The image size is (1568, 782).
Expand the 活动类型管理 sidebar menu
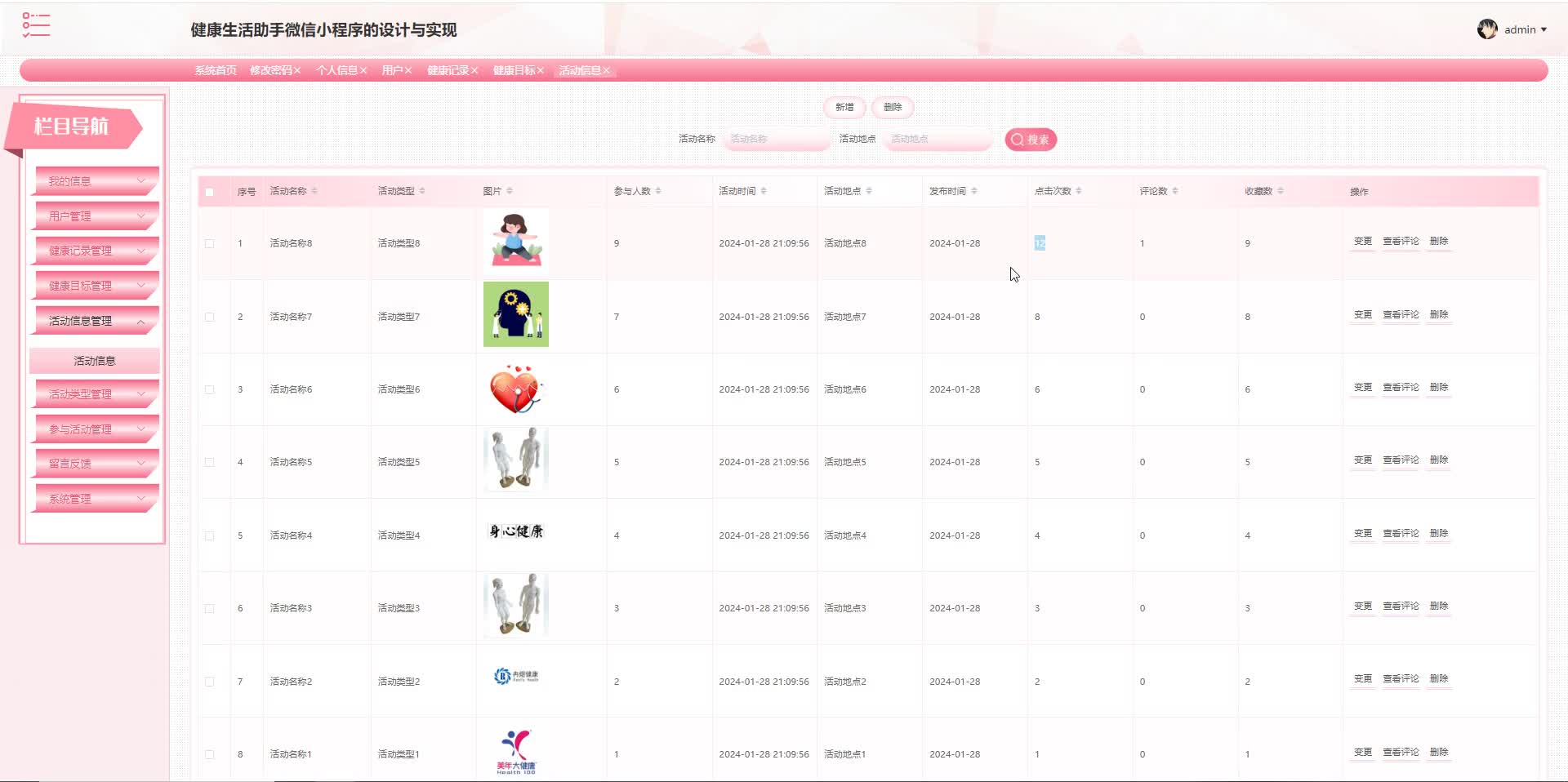coord(96,394)
